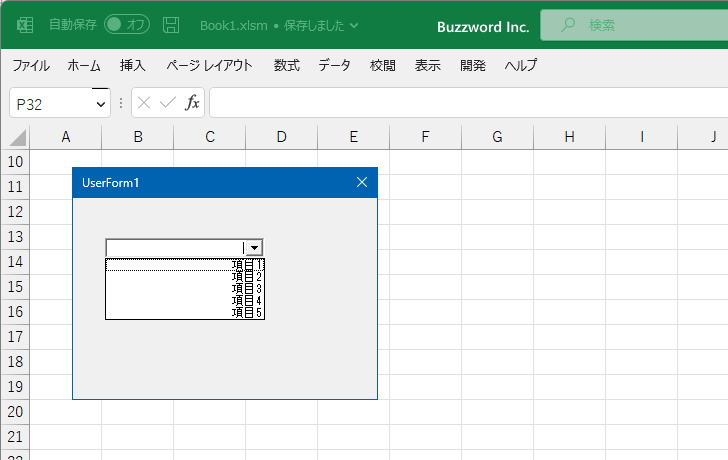Select row 18 header
Screen dimensions: 728x460
click(x=15, y=362)
